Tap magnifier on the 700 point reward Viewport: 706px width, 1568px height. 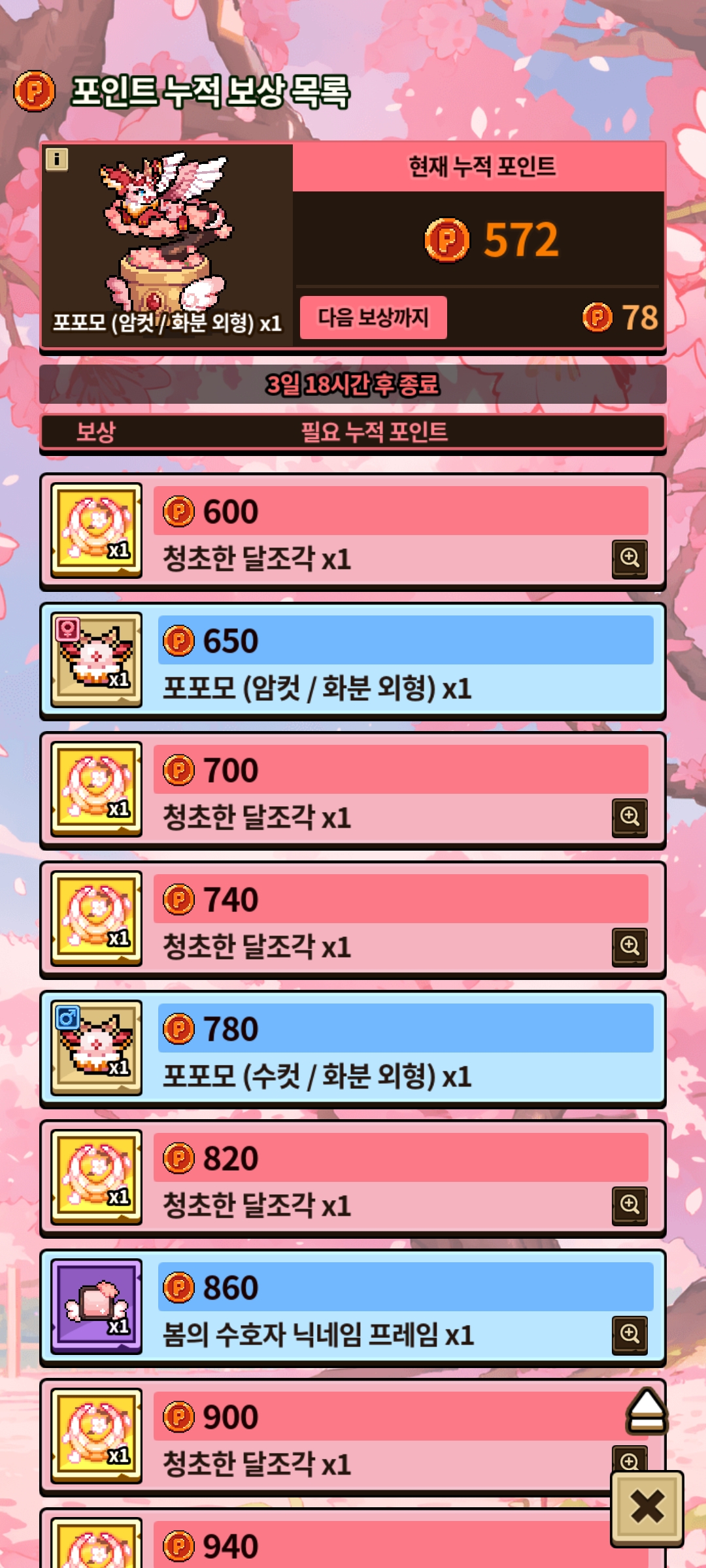(x=630, y=817)
